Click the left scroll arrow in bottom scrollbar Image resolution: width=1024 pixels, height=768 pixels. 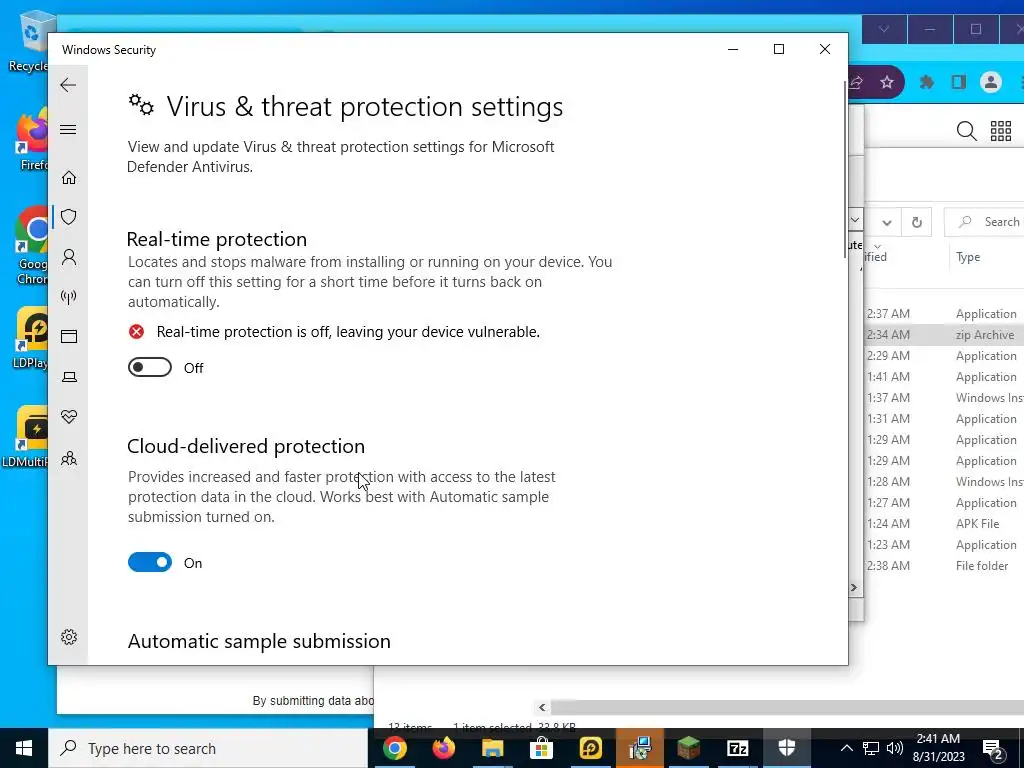[x=542, y=707]
